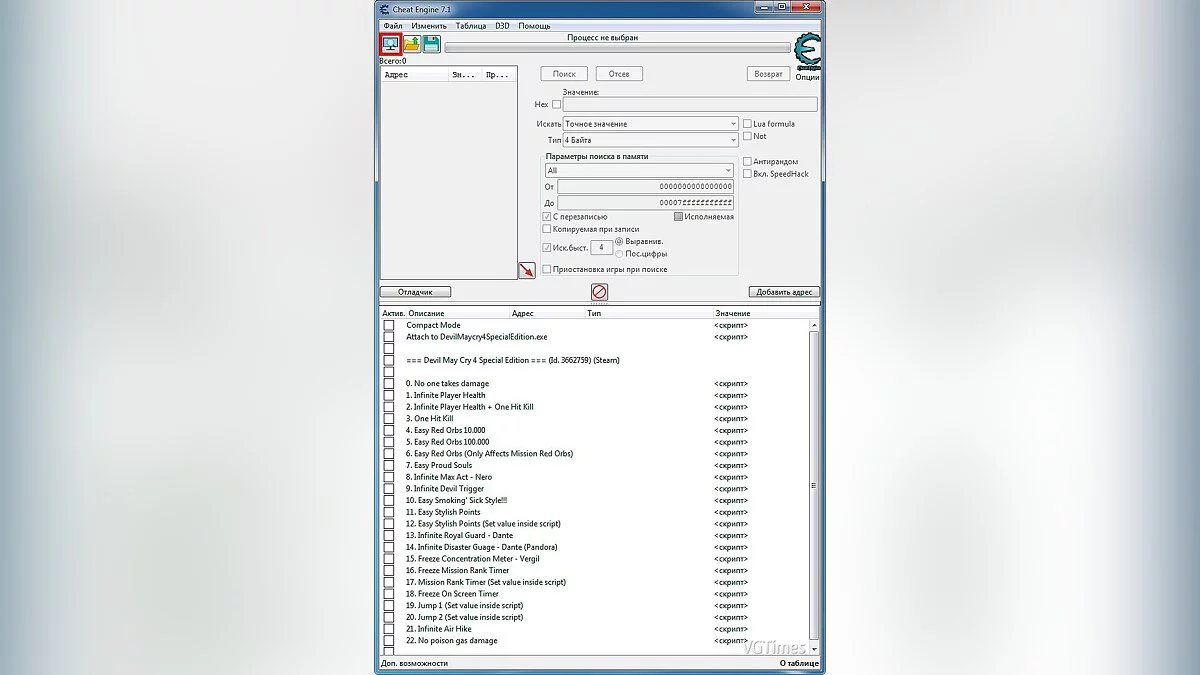The width and height of the screenshot is (1200, 675).
Task: Save table using the floppy disk icon
Action: tap(431, 44)
